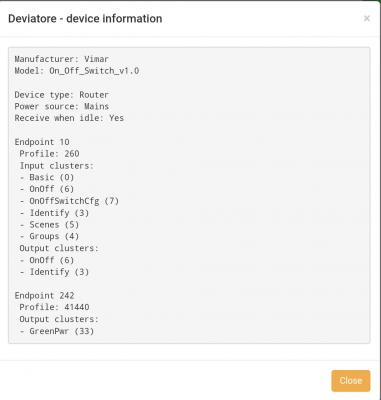Image resolution: width=381 pixels, height=400 pixels.
Task: Select the Endpoint 242 heading
Action: coord(44,296)
